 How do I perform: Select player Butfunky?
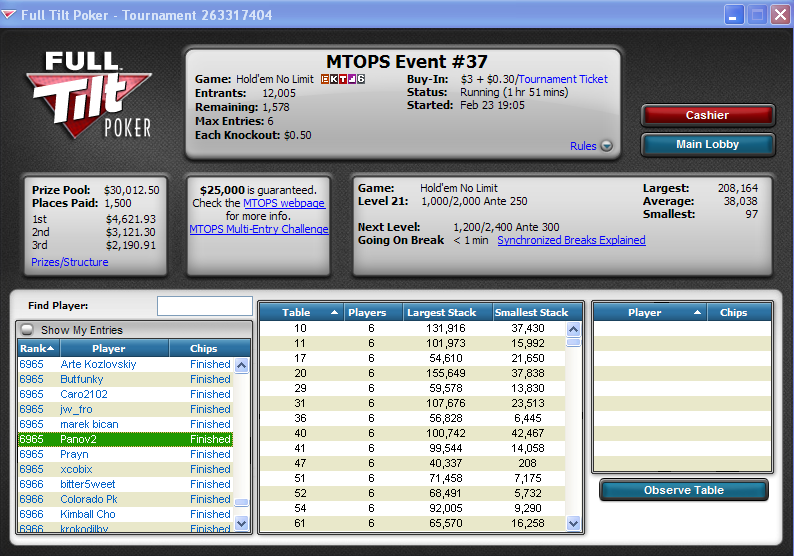tap(126, 379)
